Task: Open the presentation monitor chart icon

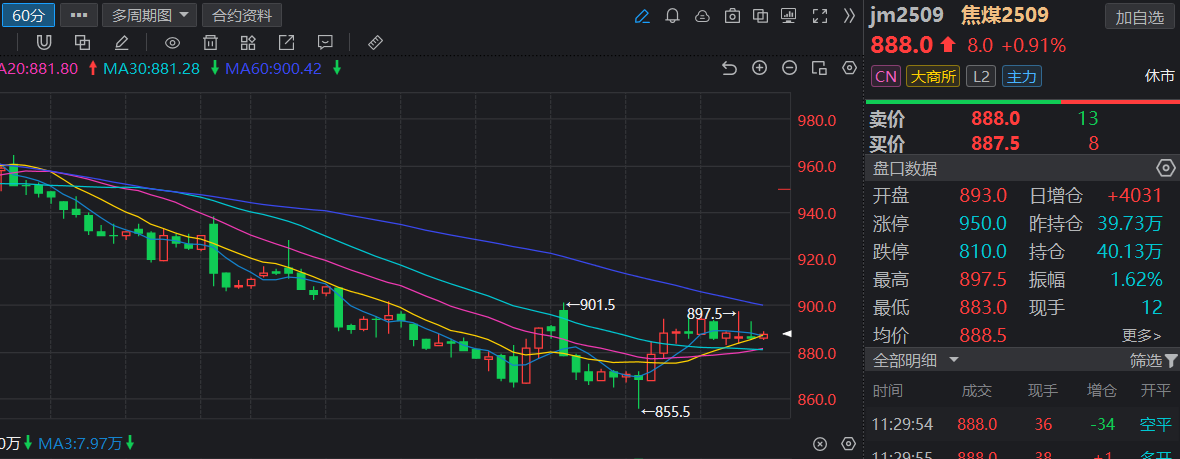Action: [x=789, y=16]
